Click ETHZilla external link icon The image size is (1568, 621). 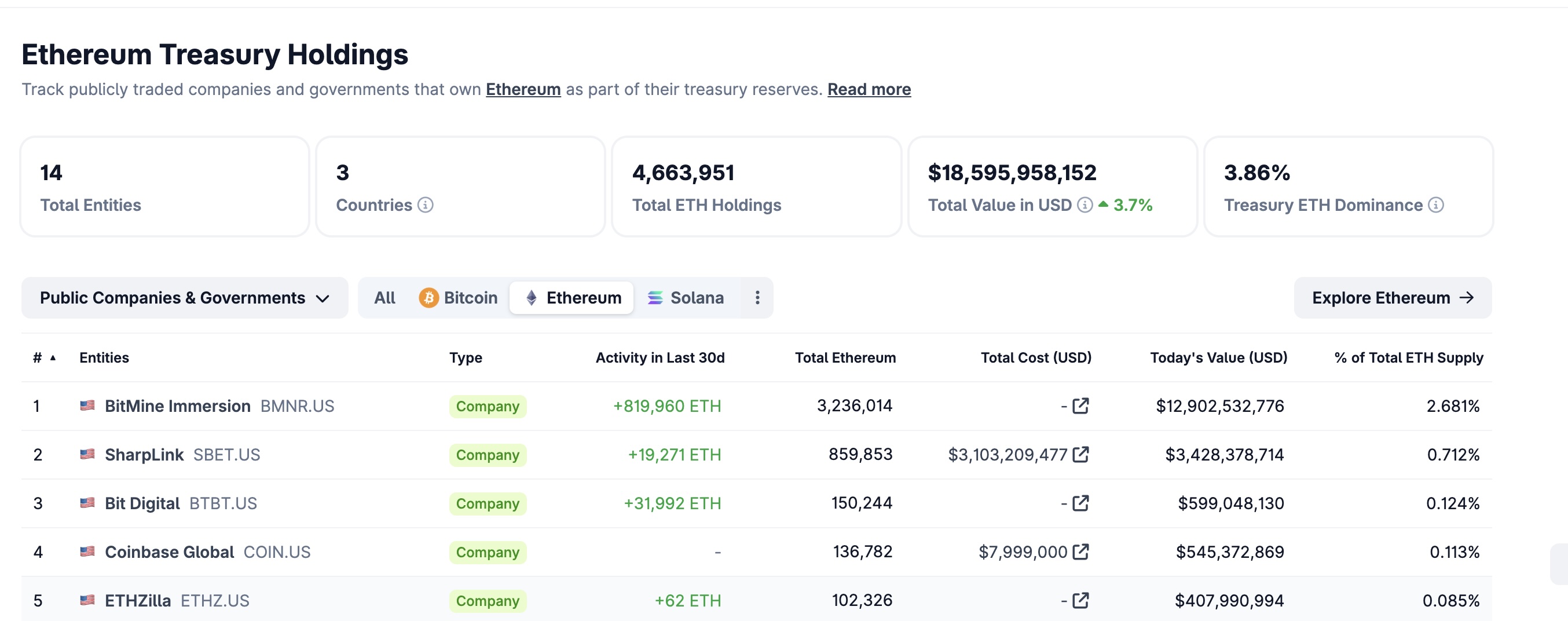click(1080, 600)
